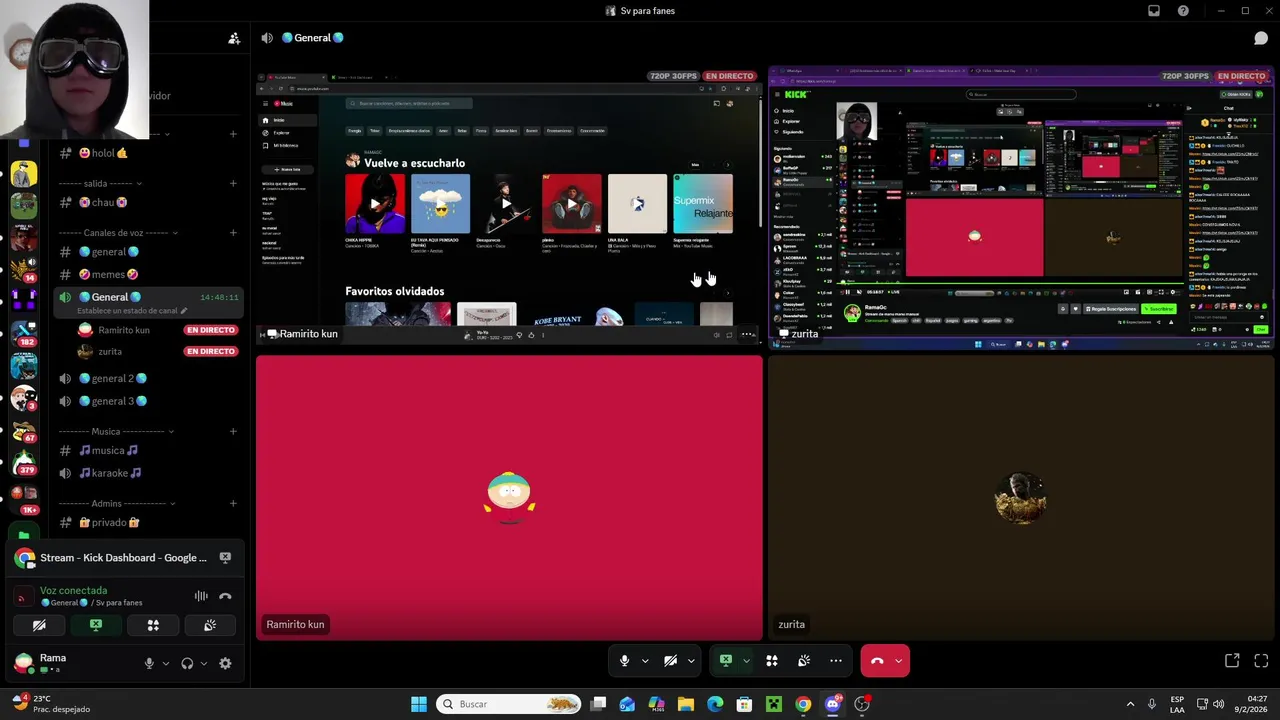Add channel to salida category
The image size is (1280, 720).
[x=233, y=184]
